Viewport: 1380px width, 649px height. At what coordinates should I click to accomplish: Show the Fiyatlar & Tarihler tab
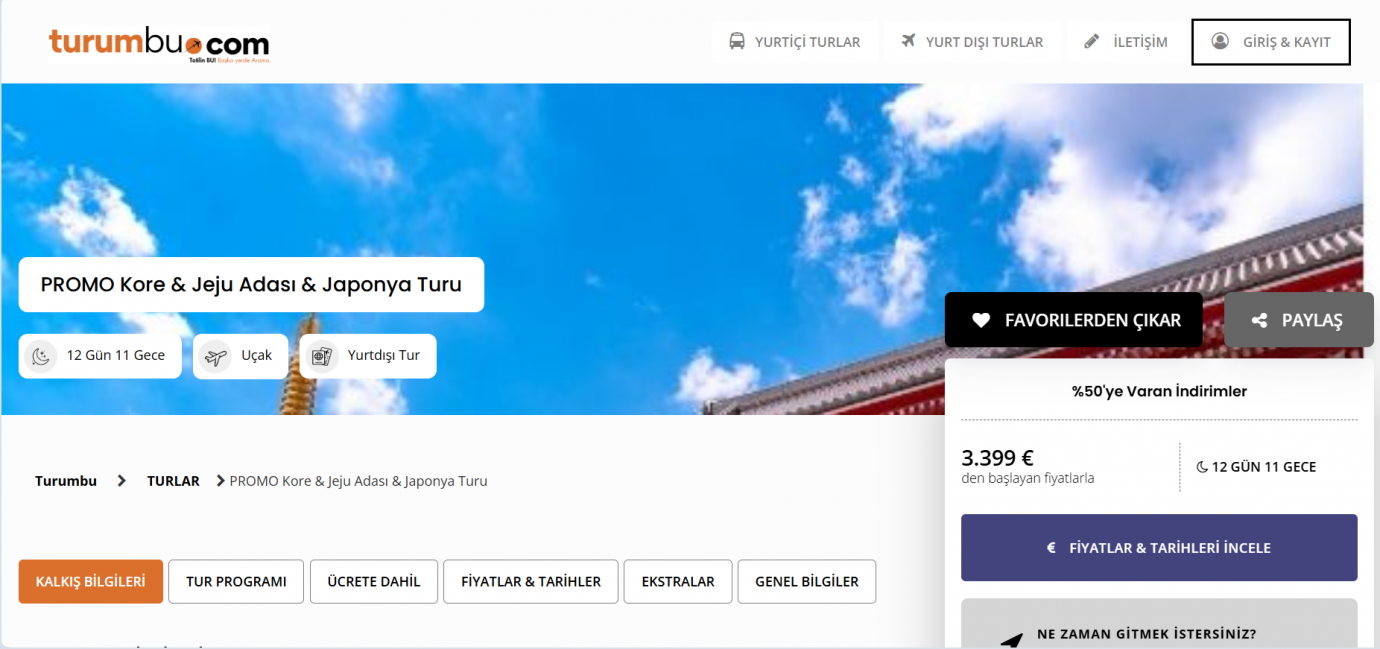coord(530,582)
